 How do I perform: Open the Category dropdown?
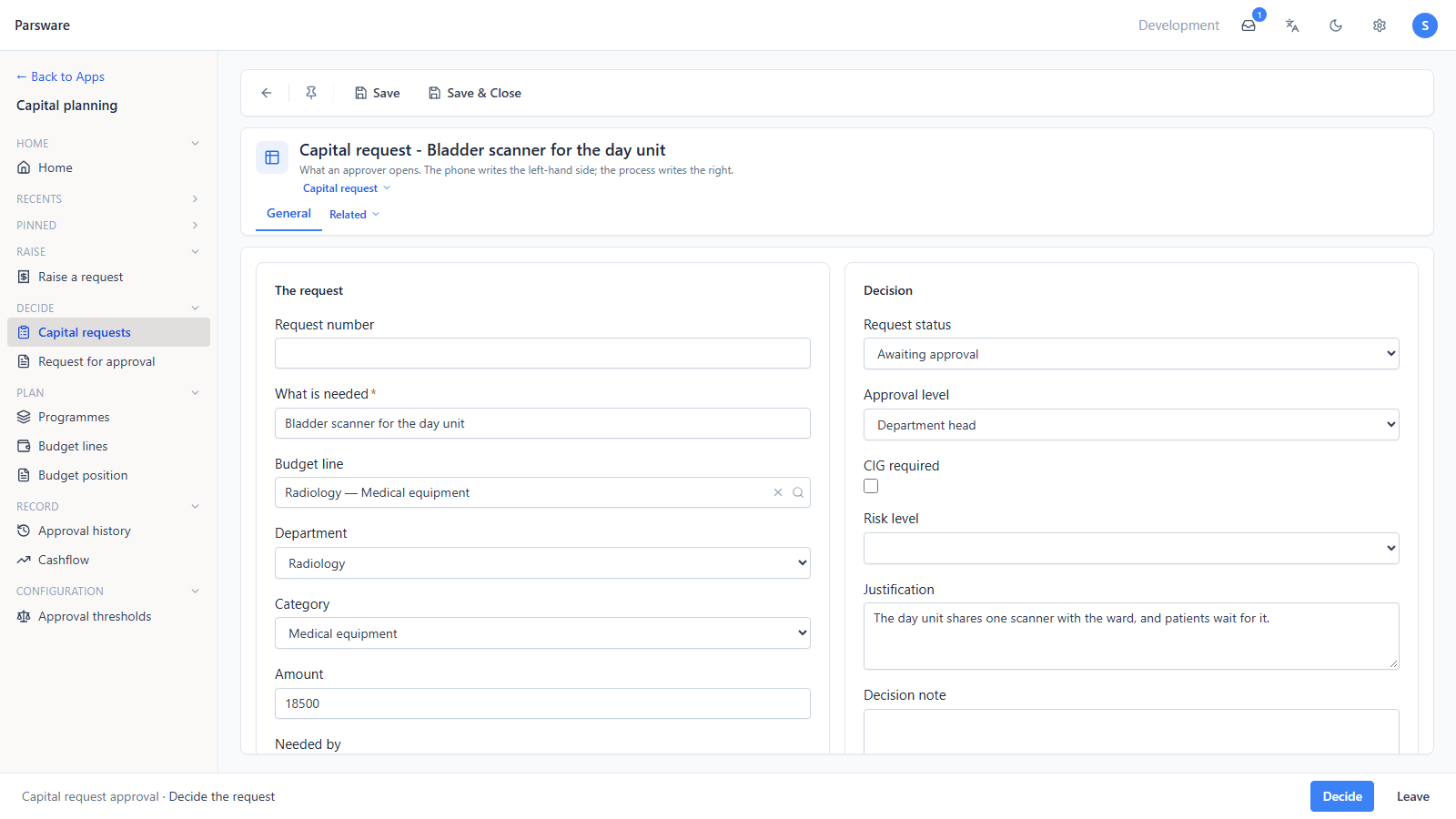(542, 633)
